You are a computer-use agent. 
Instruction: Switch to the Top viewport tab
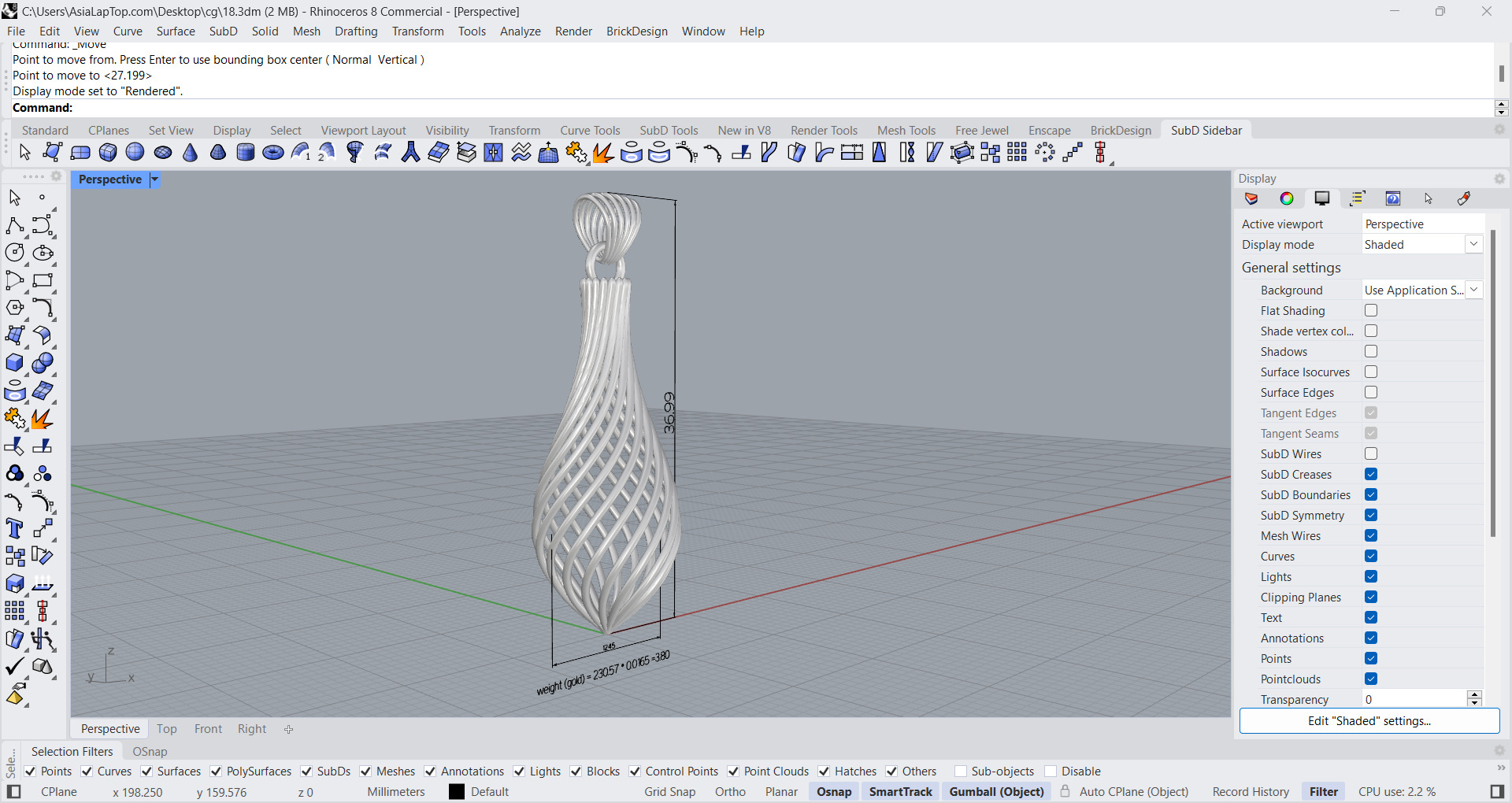click(166, 729)
